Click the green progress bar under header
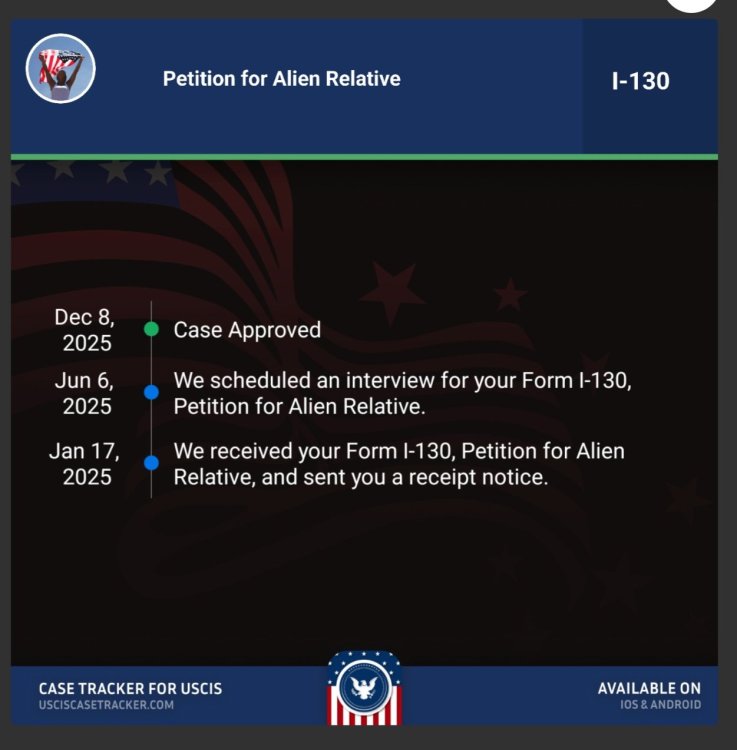 coord(364,157)
